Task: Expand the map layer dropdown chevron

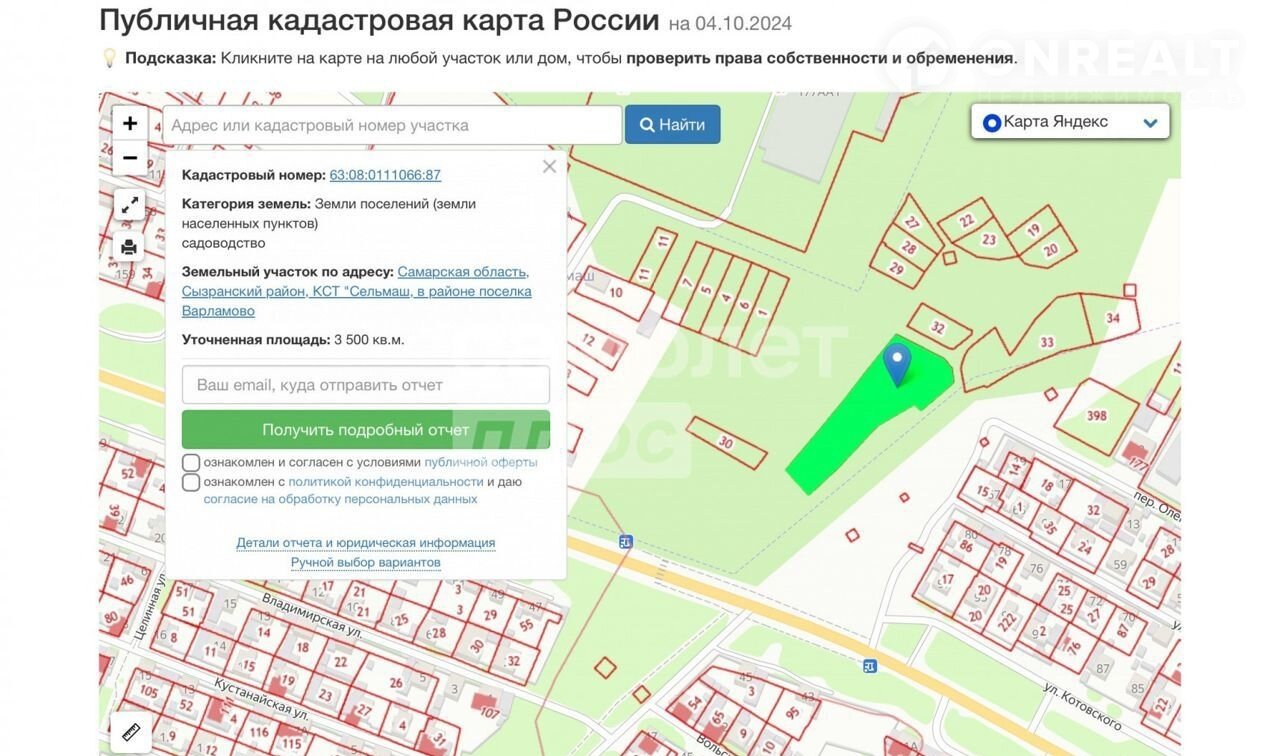Action: coord(1150,123)
